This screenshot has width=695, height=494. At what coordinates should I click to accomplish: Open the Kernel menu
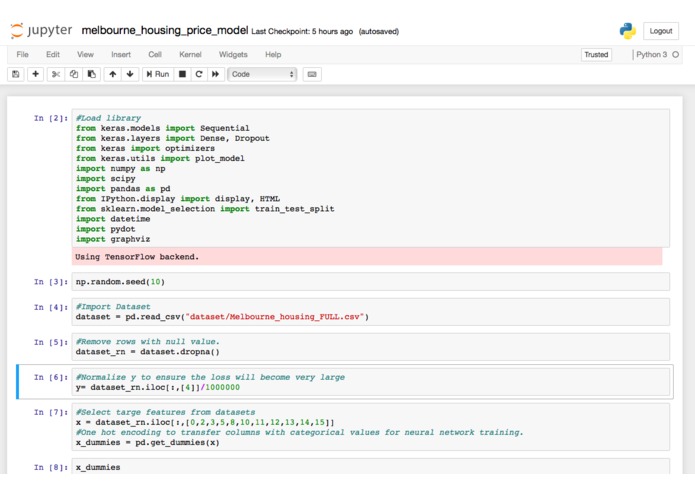tap(190, 54)
